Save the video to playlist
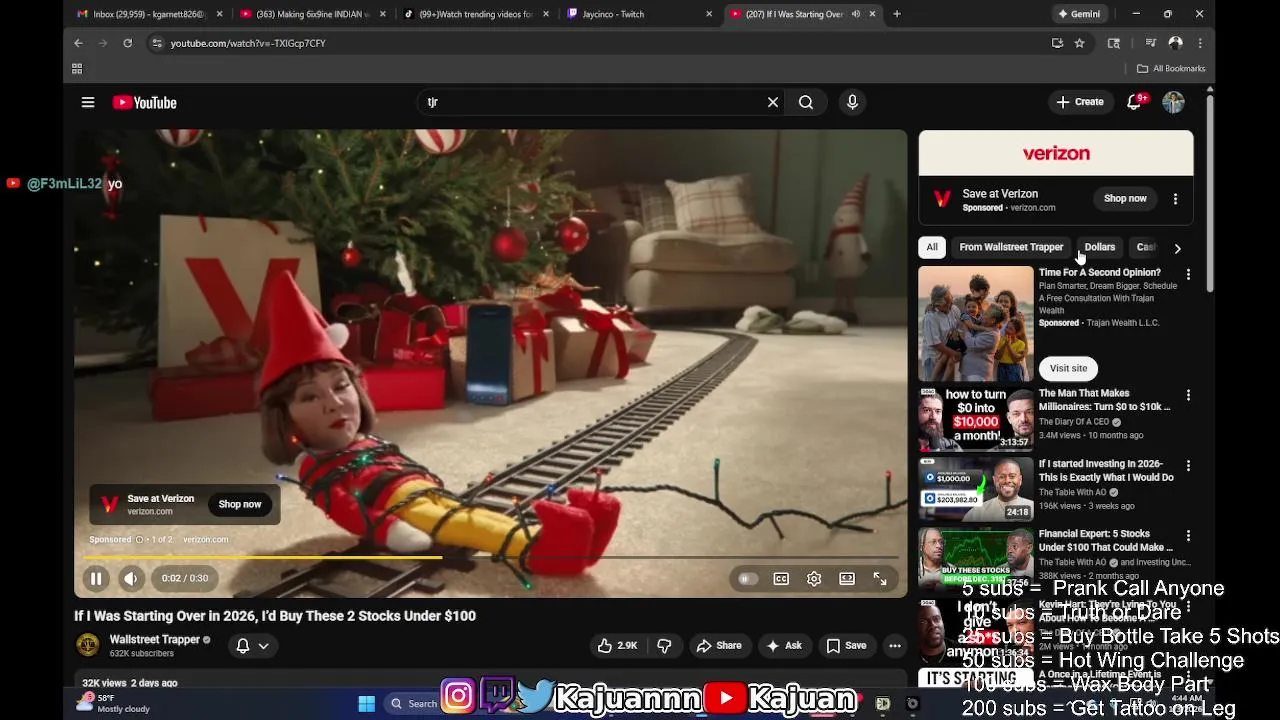 coord(846,646)
